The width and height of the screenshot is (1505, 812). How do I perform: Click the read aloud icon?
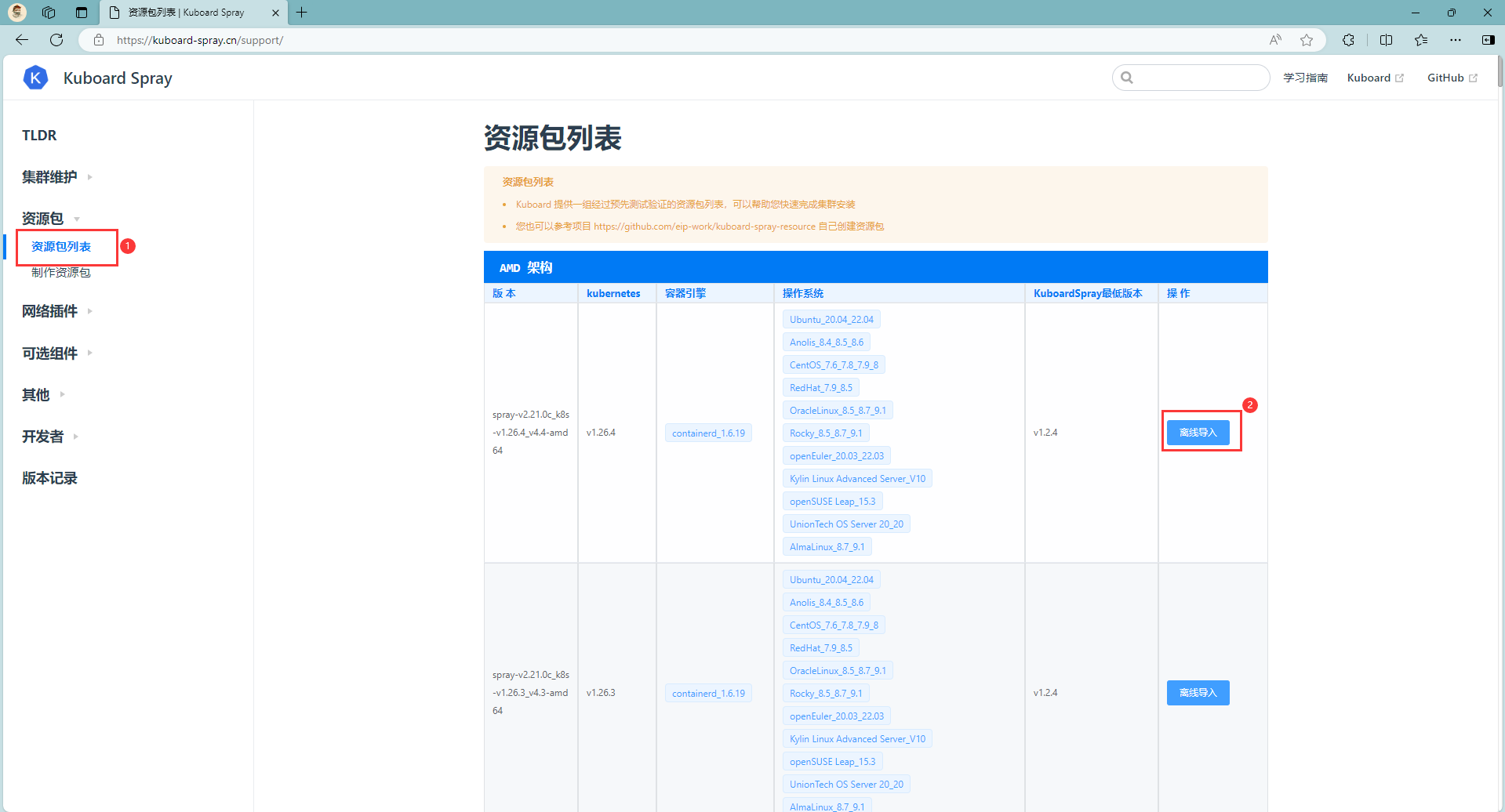(x=1275, y=40)
